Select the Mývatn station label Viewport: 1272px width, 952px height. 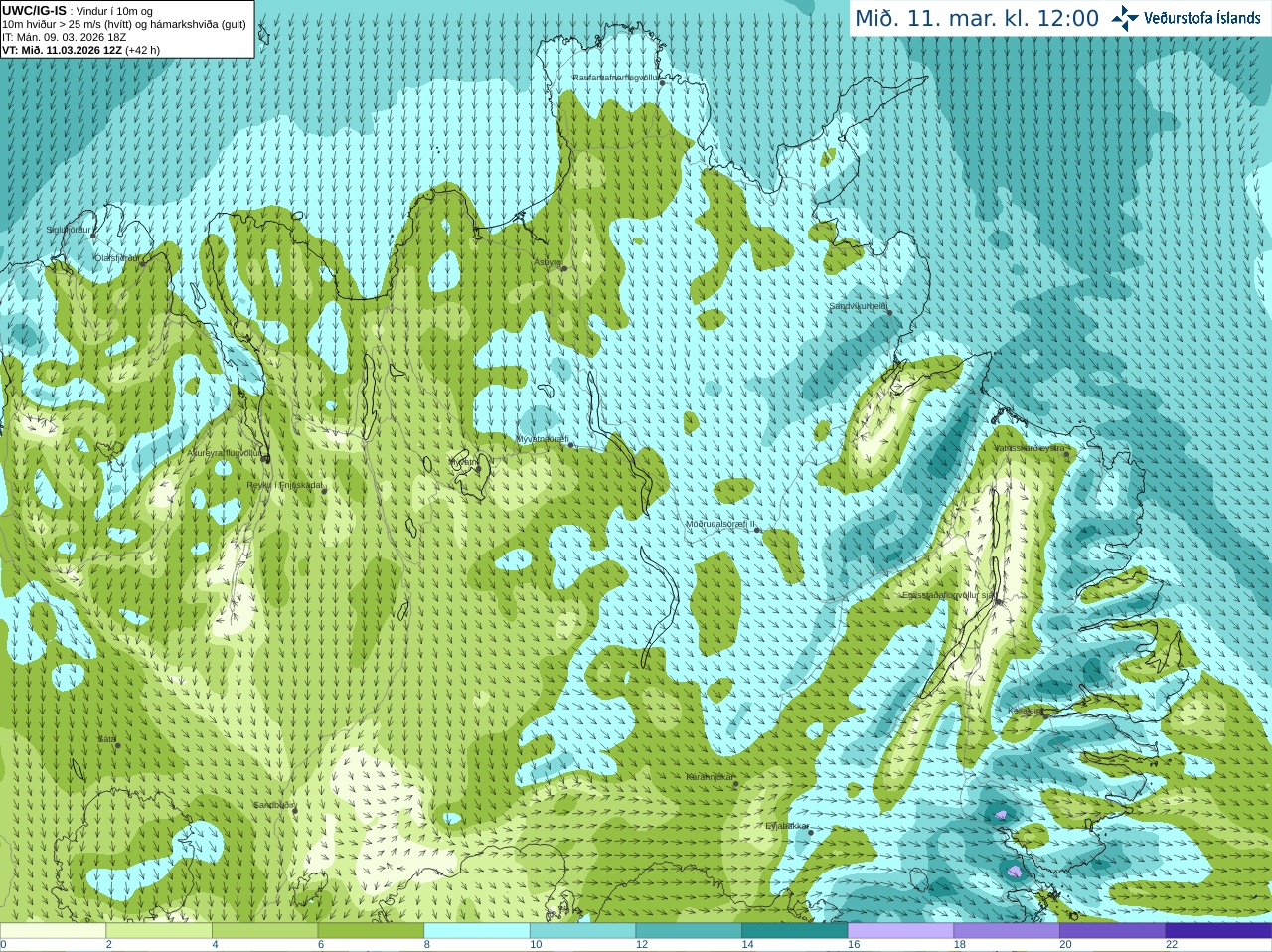[462, 462]
